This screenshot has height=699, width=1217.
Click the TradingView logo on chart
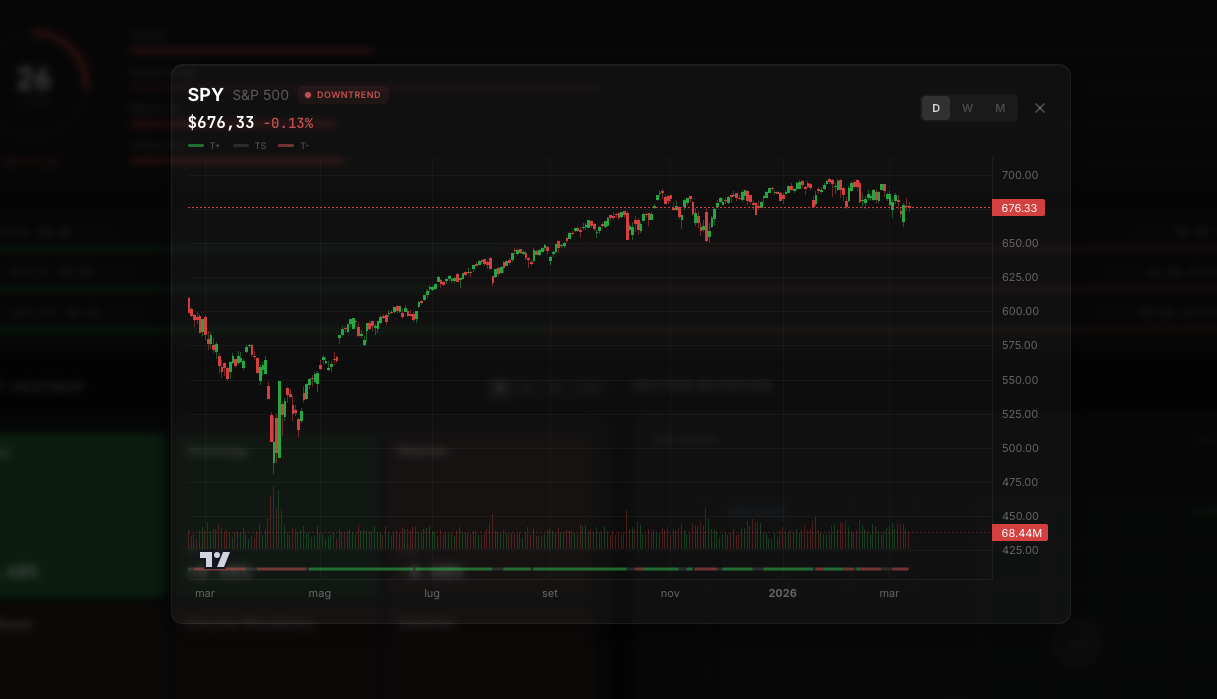coord(214,559)
